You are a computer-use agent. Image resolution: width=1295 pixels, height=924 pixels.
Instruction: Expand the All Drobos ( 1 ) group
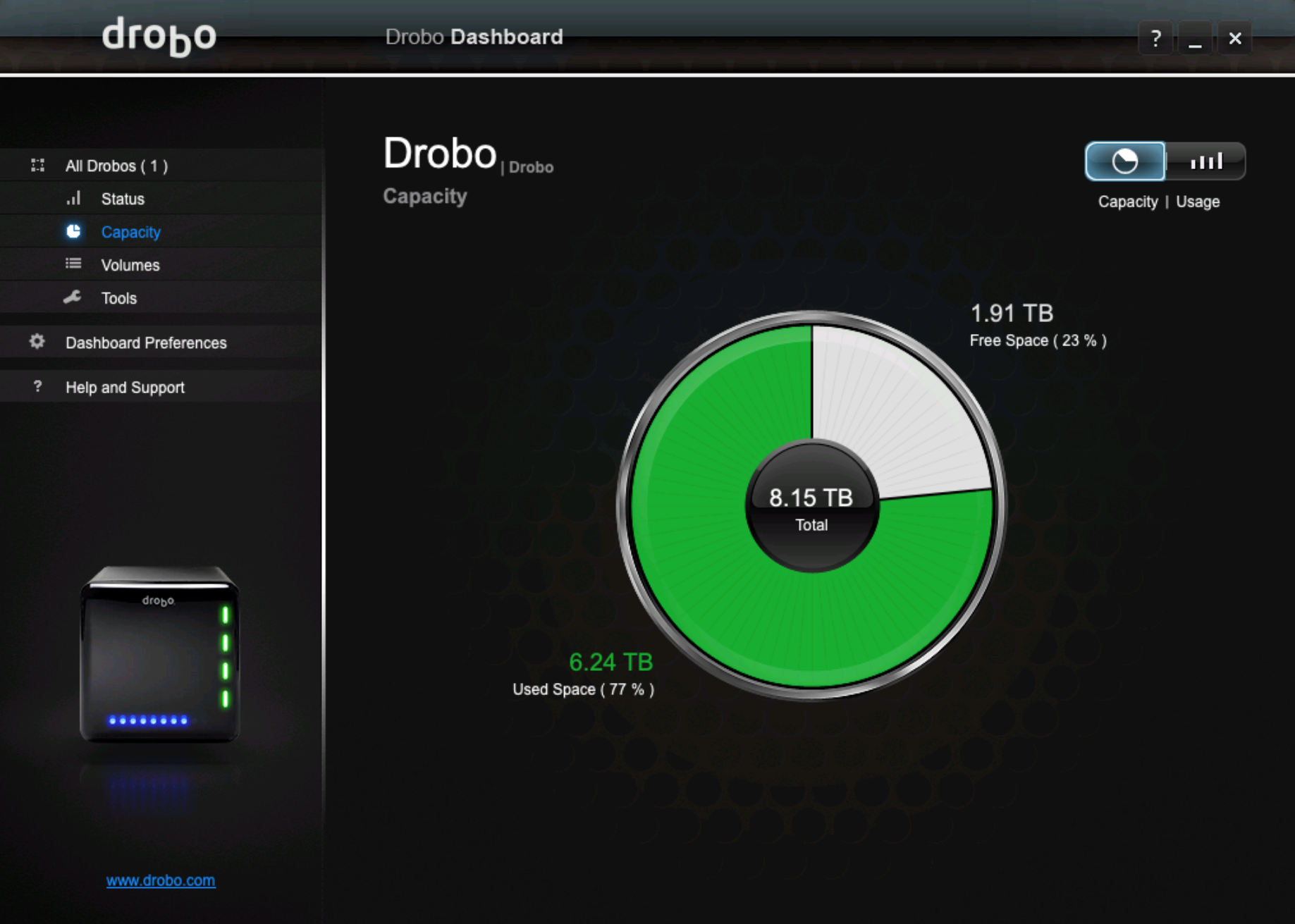116,166
